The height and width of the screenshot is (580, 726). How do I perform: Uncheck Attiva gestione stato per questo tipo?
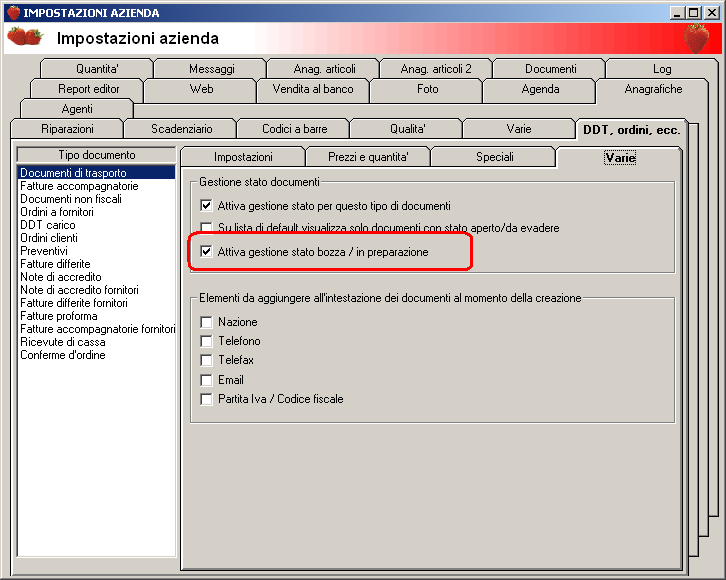tap(206, 206)
